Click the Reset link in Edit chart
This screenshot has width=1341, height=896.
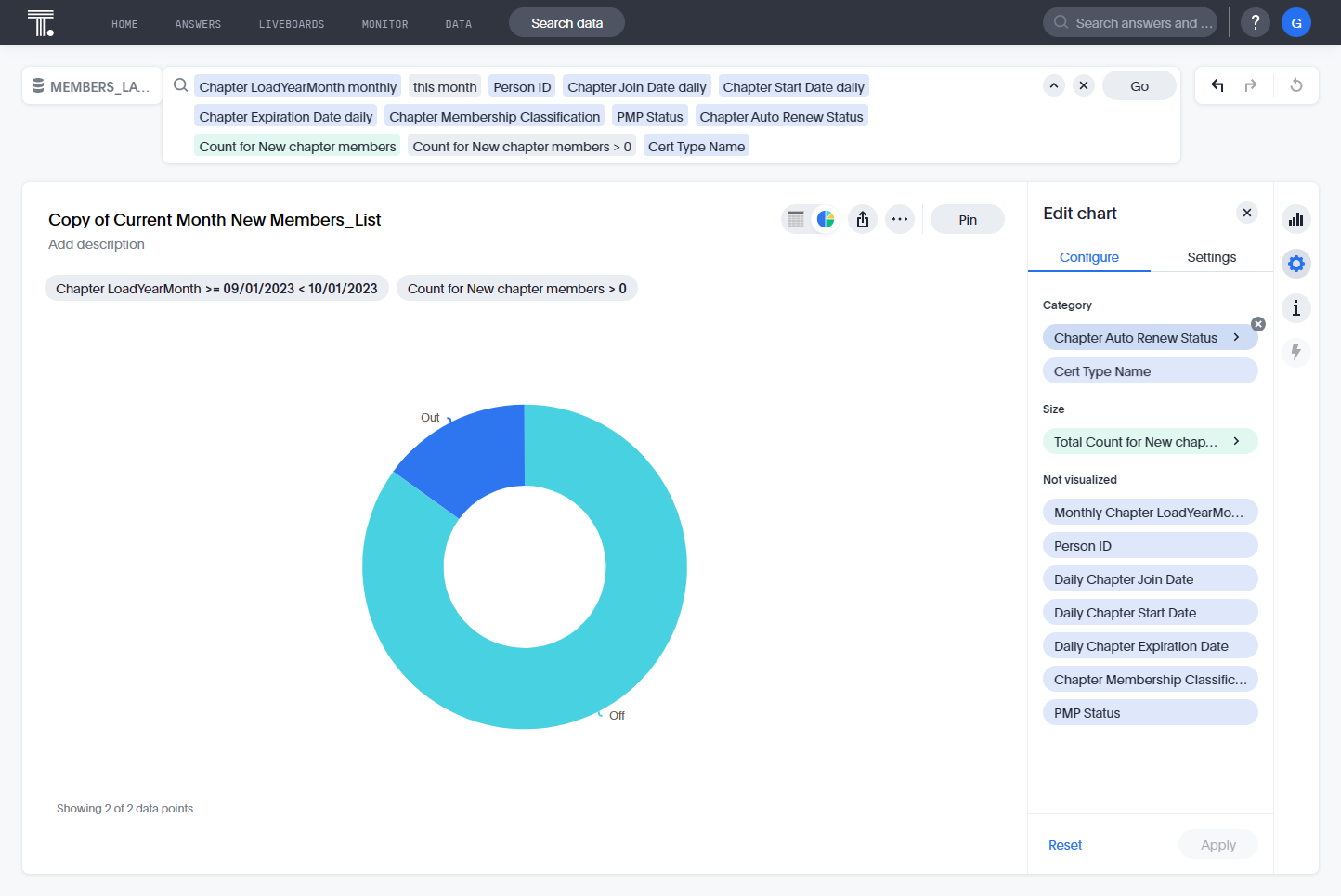click(1065, 845)
